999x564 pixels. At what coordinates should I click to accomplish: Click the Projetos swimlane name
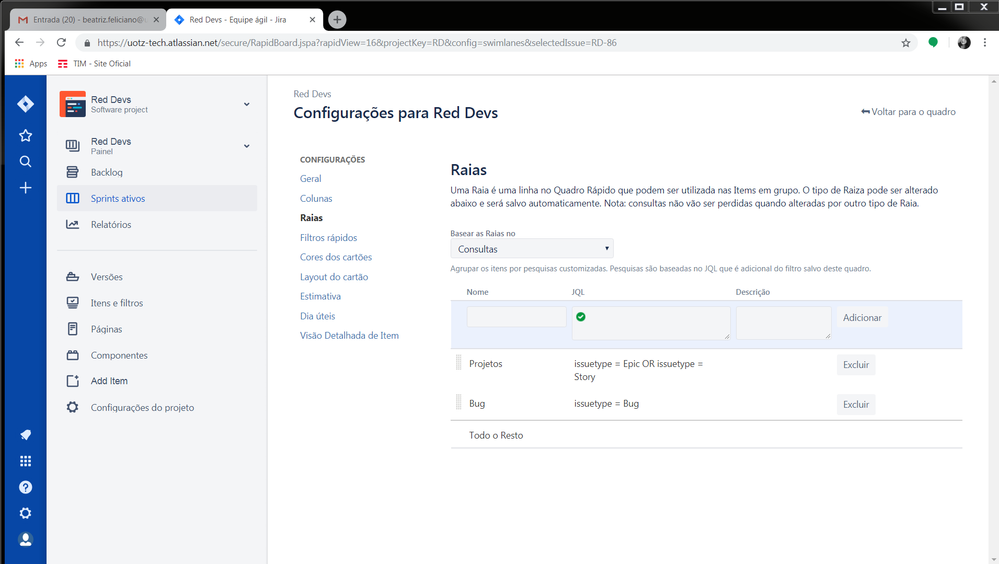(x=485, y=363)
